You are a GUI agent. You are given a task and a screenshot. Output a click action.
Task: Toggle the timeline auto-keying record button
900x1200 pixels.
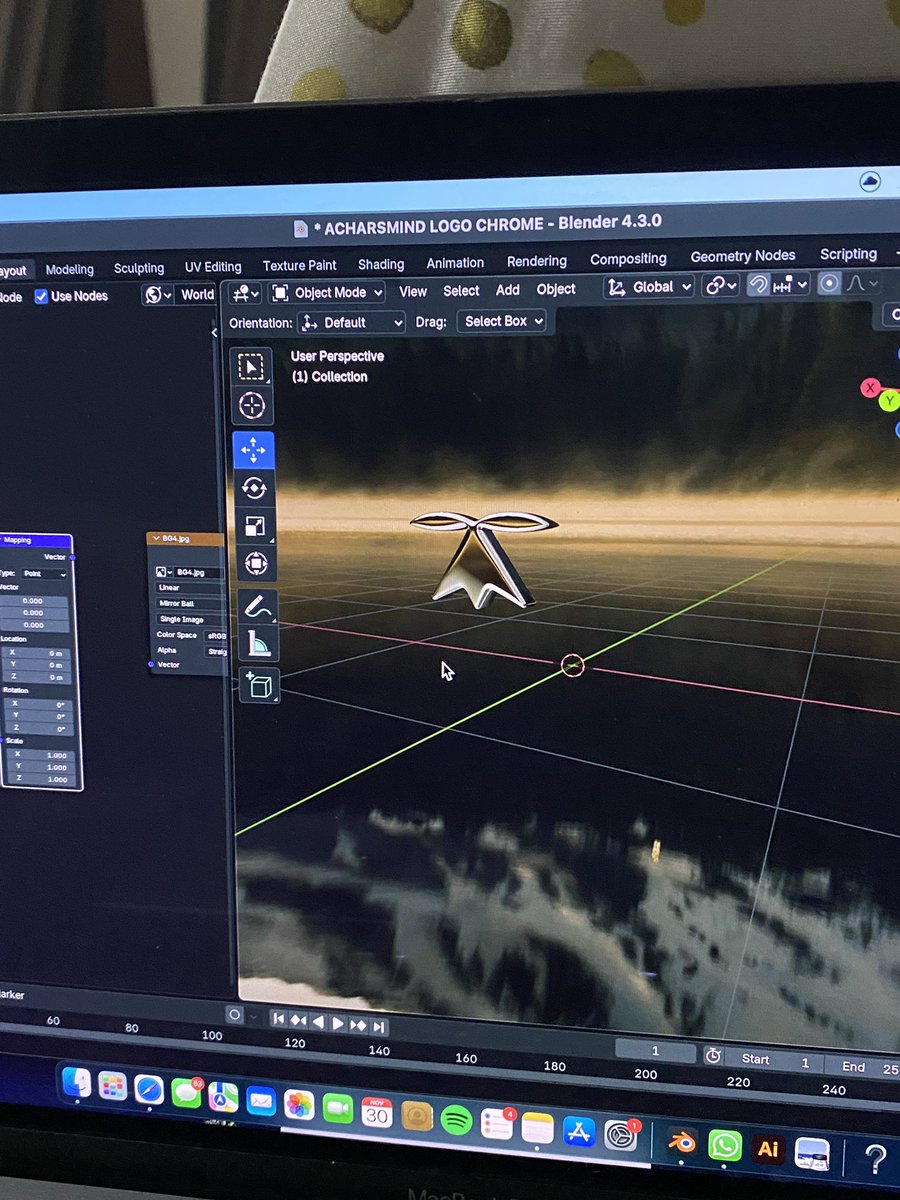point(234,1014)
